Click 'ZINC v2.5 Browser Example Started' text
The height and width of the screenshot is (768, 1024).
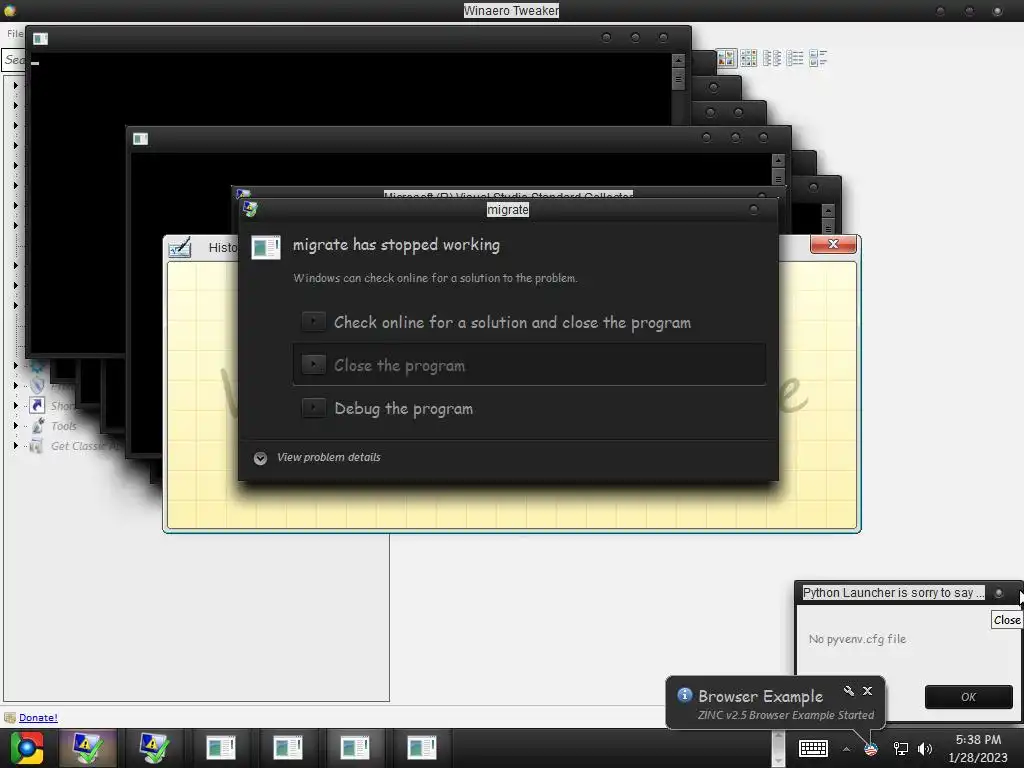(786, 715)
